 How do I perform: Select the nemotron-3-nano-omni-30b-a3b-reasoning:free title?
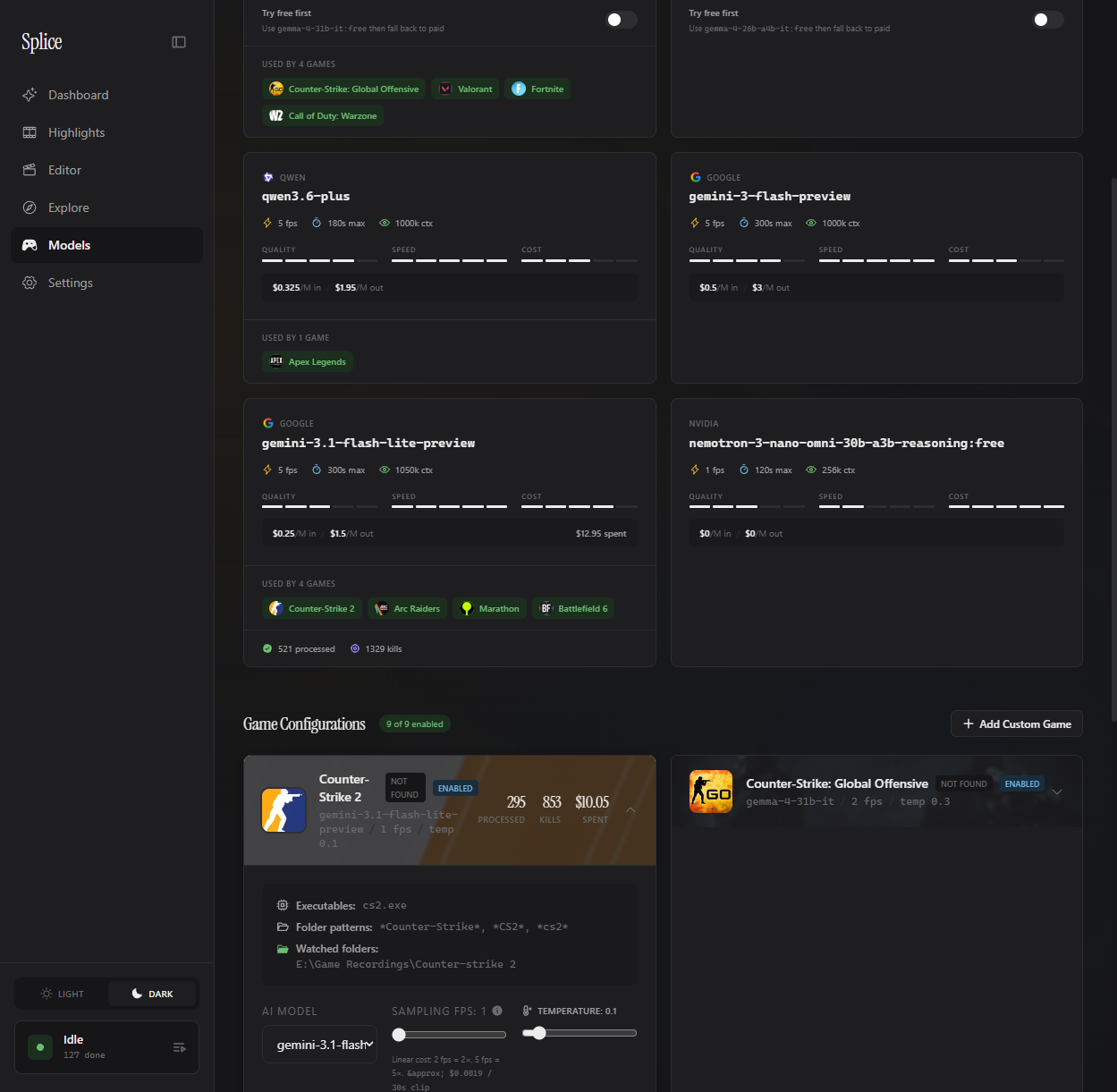coord(846,444)
